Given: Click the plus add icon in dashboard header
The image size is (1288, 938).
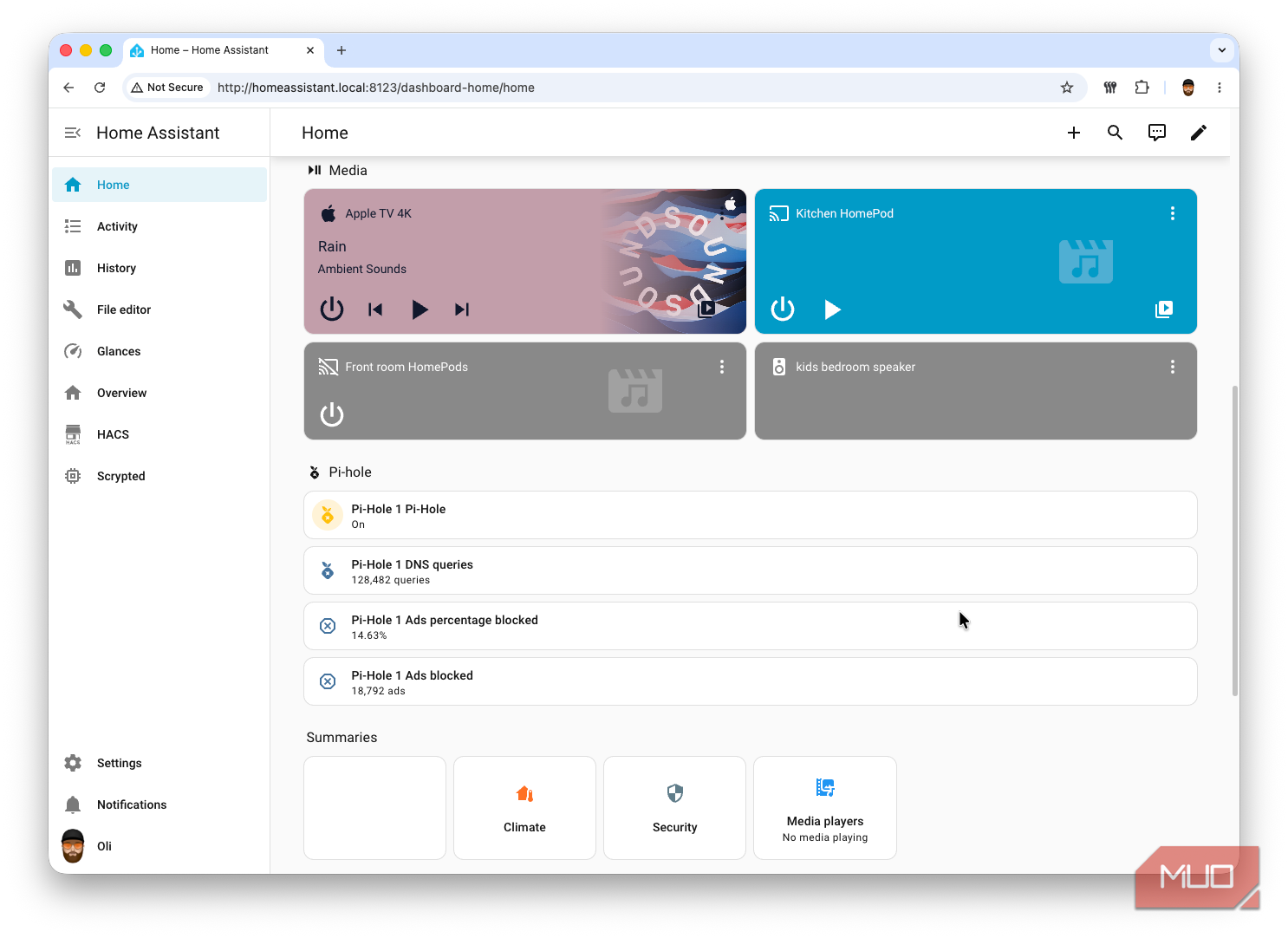Looking at the screenshot, I should click(x=1074, y=133).
